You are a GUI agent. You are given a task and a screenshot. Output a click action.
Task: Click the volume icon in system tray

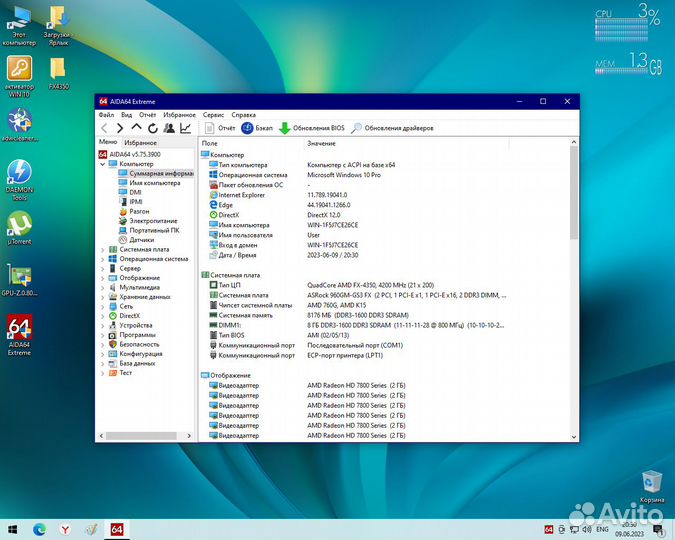pyautogui.click(x=586, y=529)
